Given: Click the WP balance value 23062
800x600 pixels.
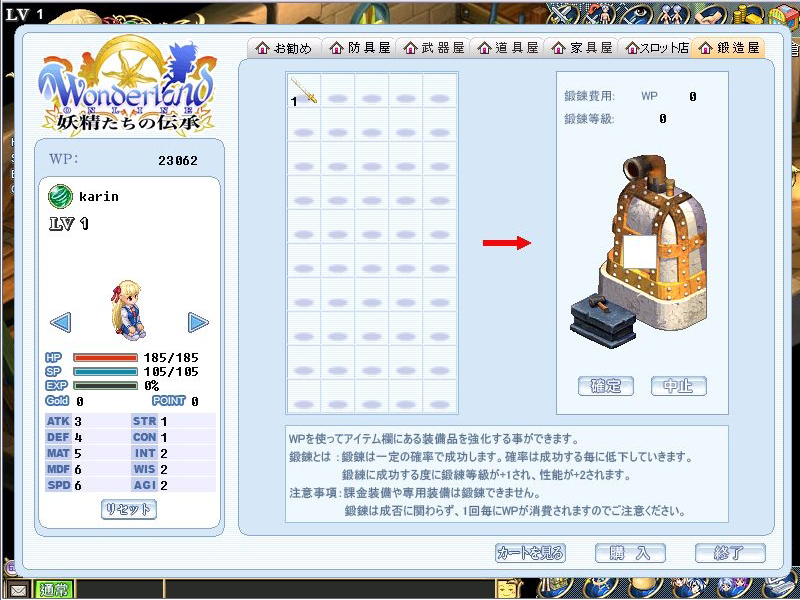Looking at the screenshot, I should click(178, 161).
